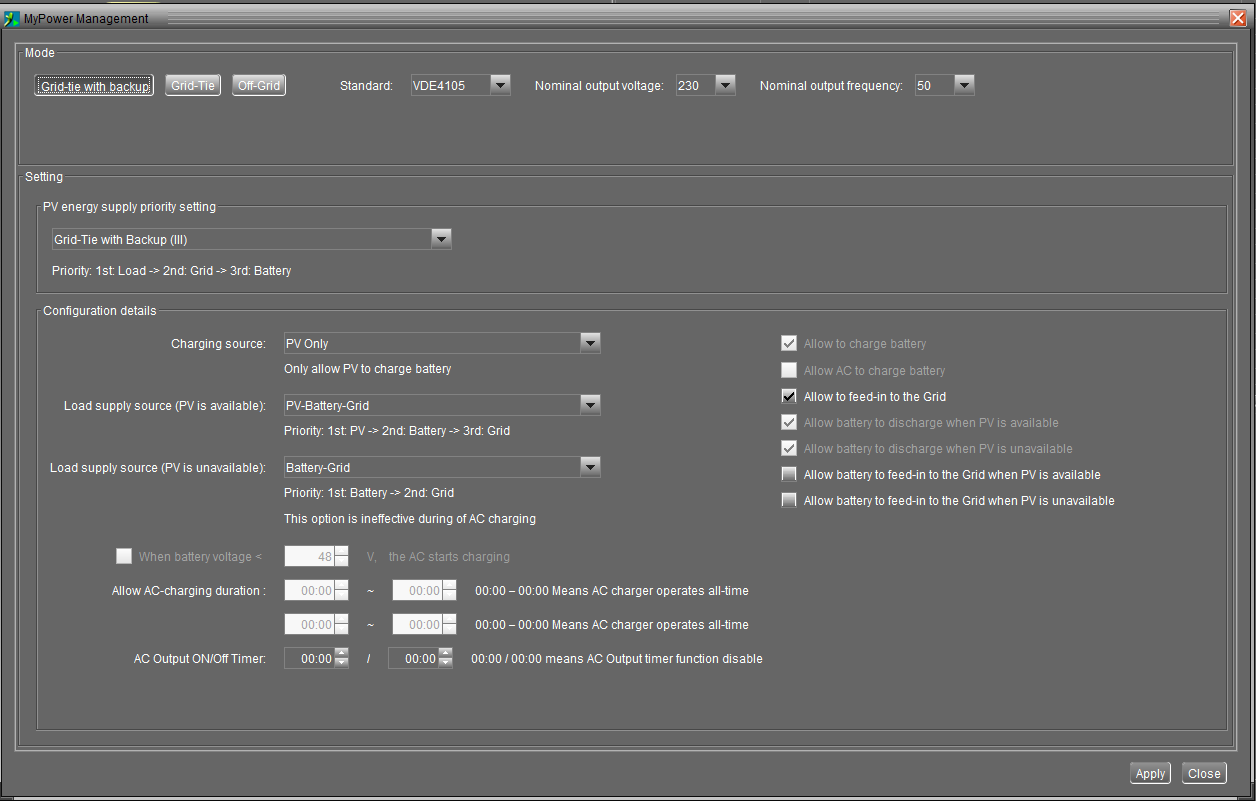This screenshot has width=1256, height=801.
Task: Select Grid-tie with backup mode
Action: point(94,86)
